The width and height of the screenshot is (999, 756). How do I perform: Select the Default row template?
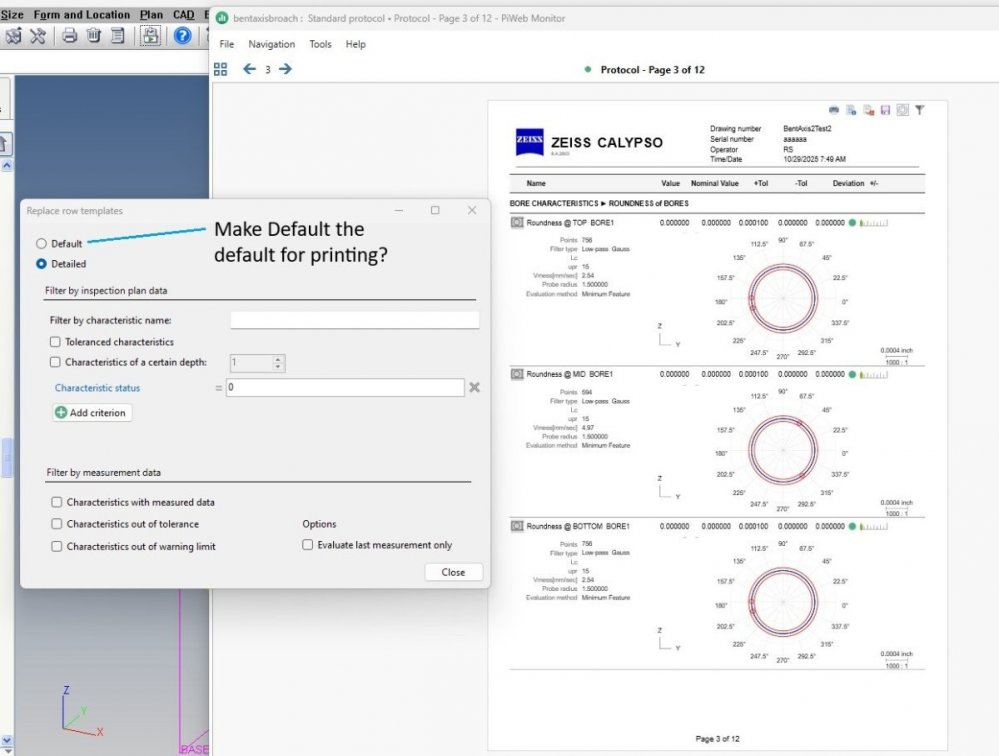[x=41, y=243]
